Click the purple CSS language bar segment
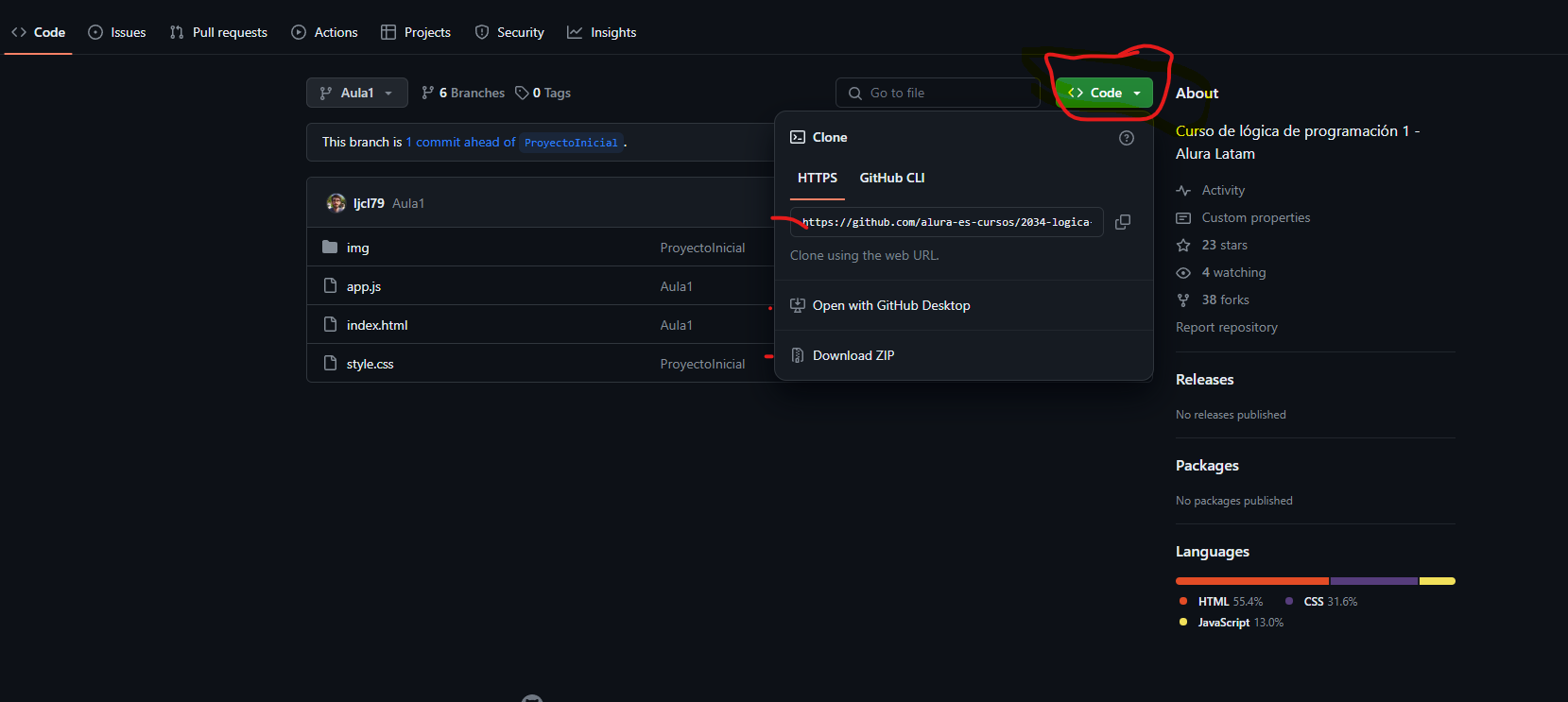This screenshot has width=1568, height=702. (x=1374, y=581)
